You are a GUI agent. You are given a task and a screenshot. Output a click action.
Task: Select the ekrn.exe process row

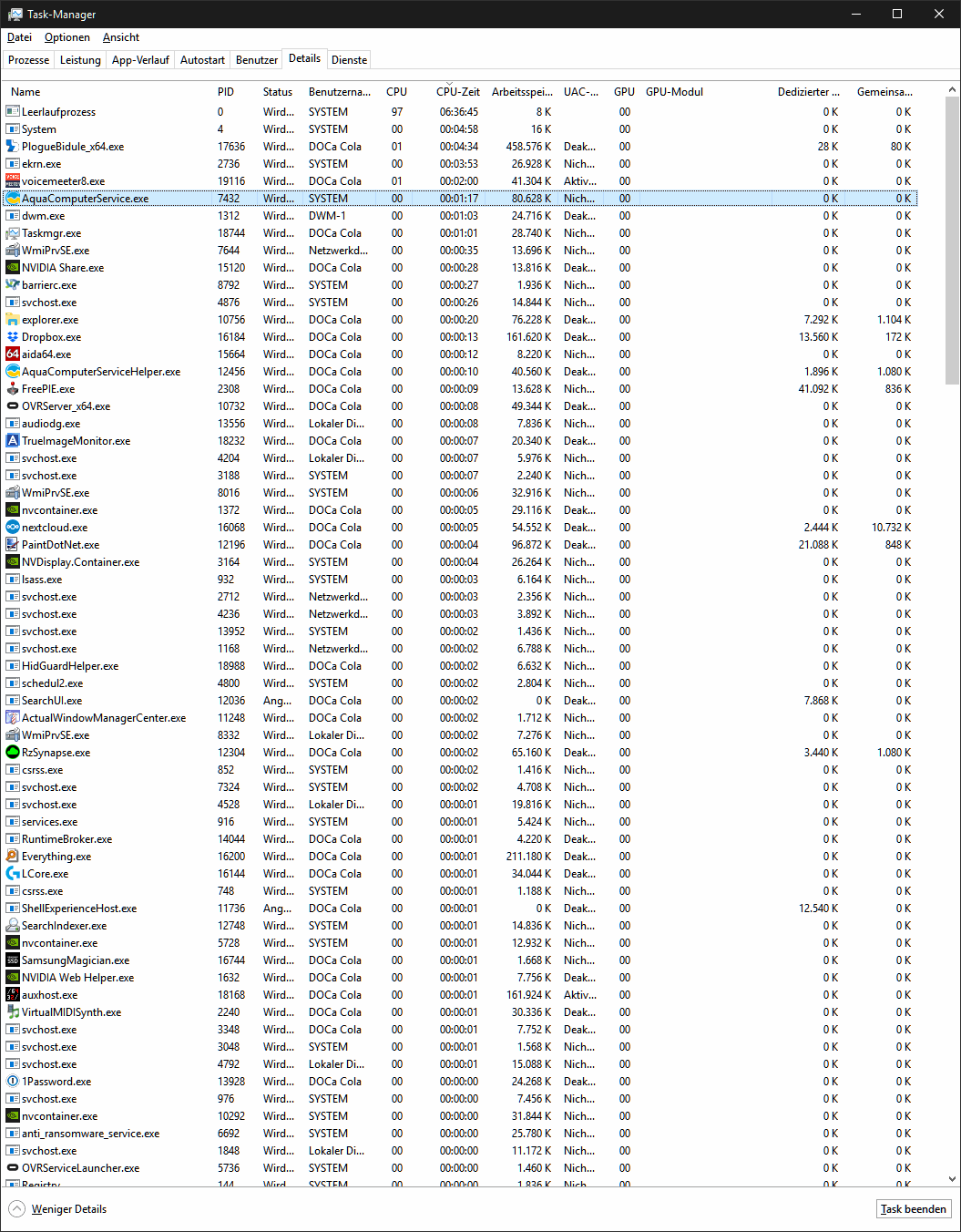pyautogui.click(x=460, y=164)
